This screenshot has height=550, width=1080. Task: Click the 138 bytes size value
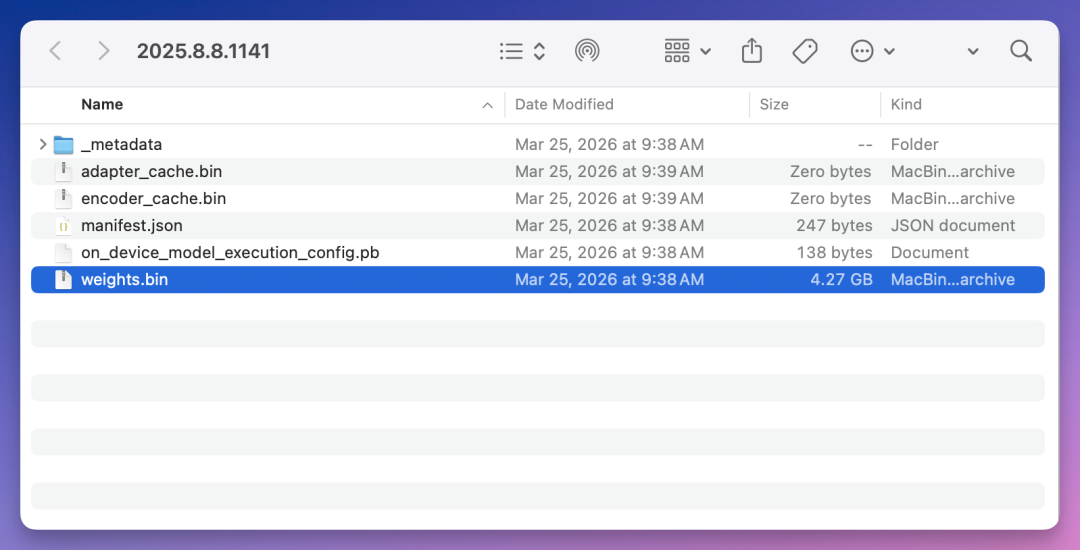(834, 253)
